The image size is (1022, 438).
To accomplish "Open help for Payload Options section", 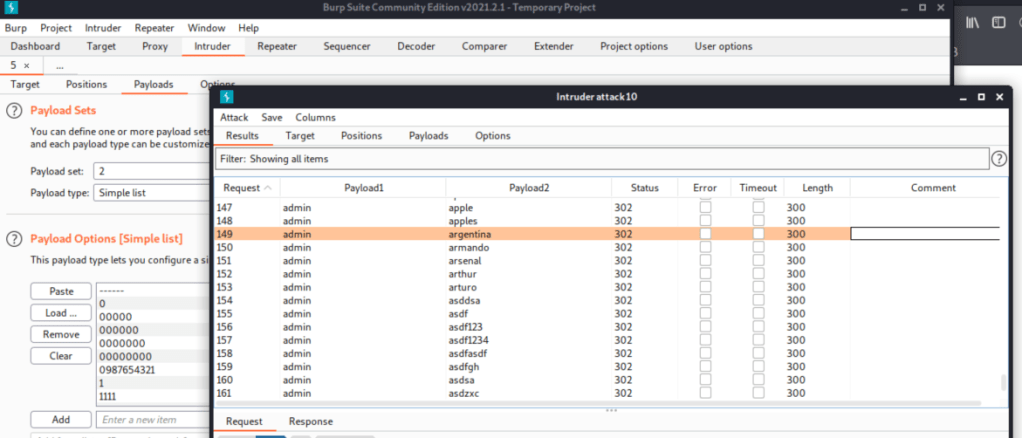I will pyautogui.click(x=15, y=239).
